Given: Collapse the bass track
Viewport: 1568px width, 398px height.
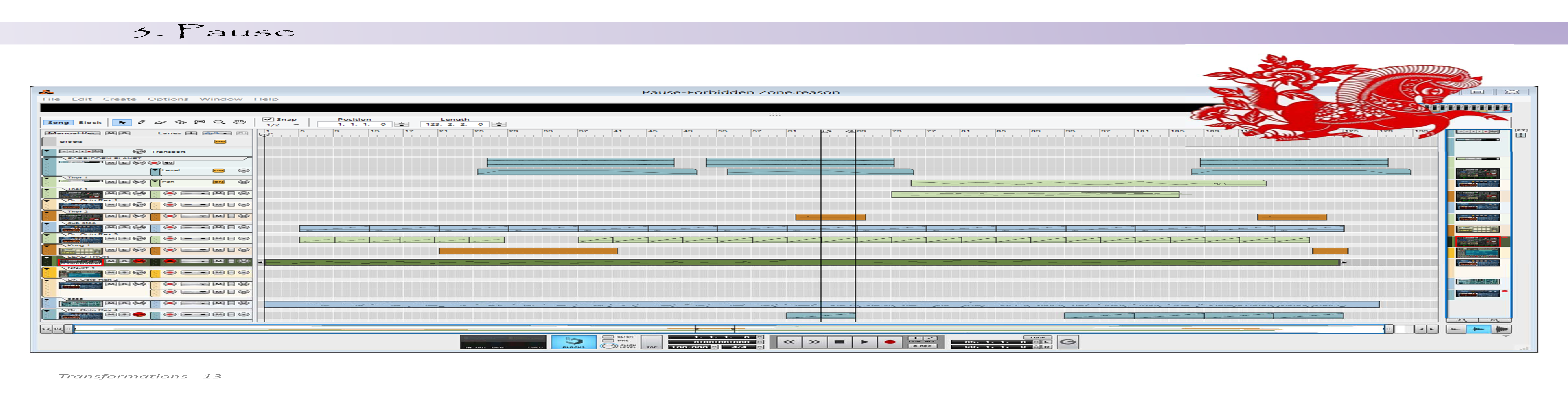Looking at the screenshot, I should pyautogui.click(x=47, y=299).
